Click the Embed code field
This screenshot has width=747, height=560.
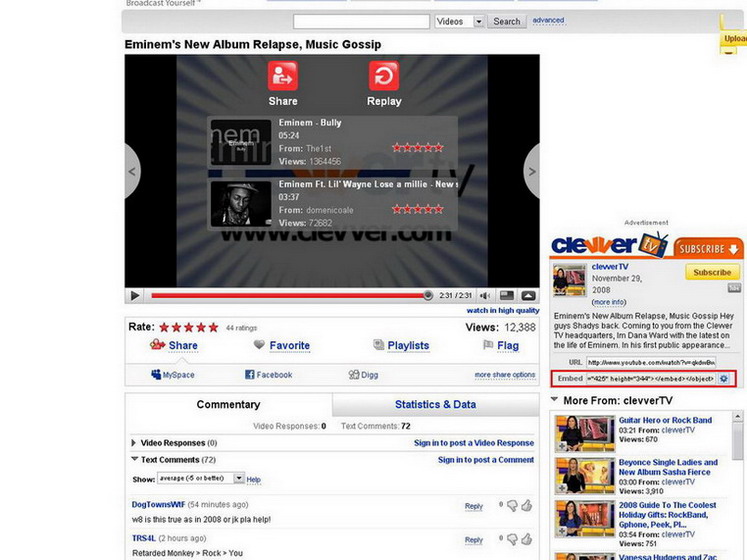coord(651,378)
